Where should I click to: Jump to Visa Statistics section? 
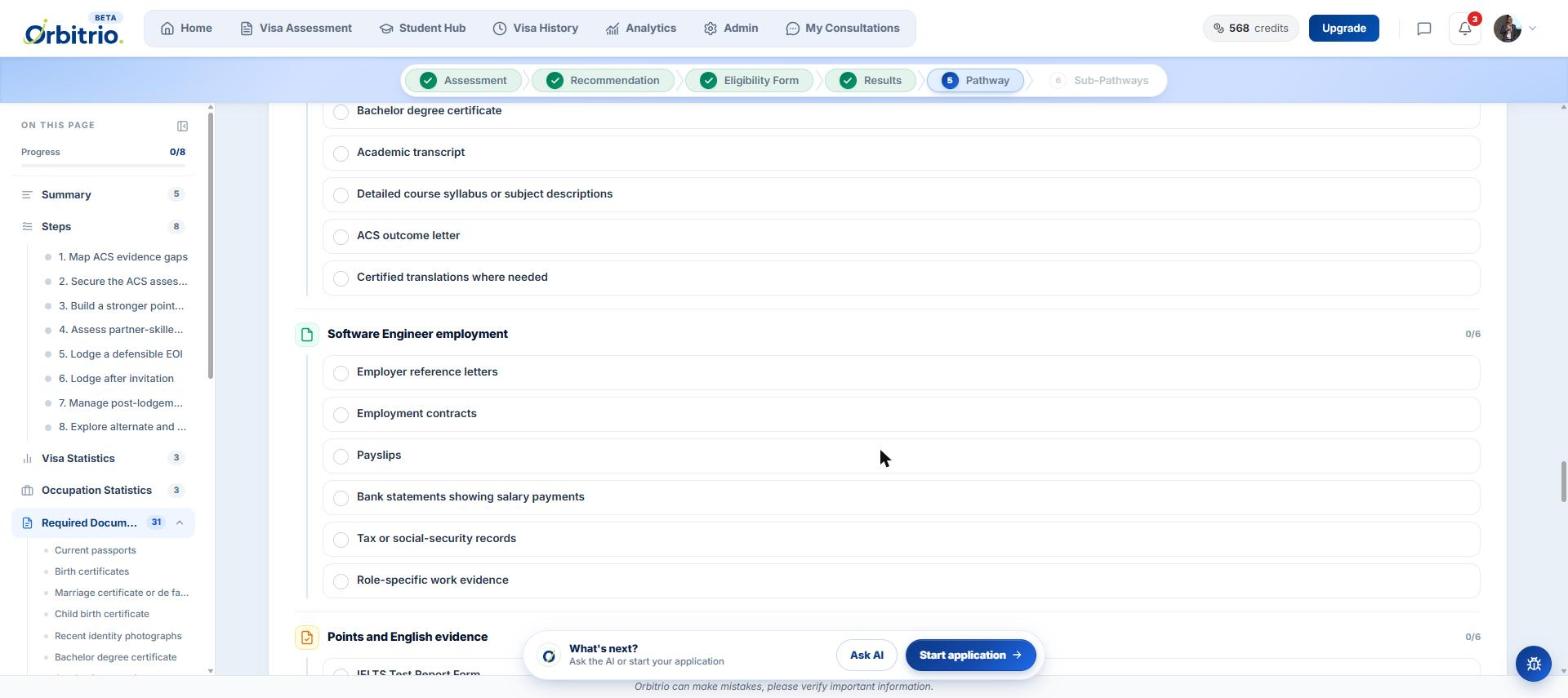pos(103,459)
